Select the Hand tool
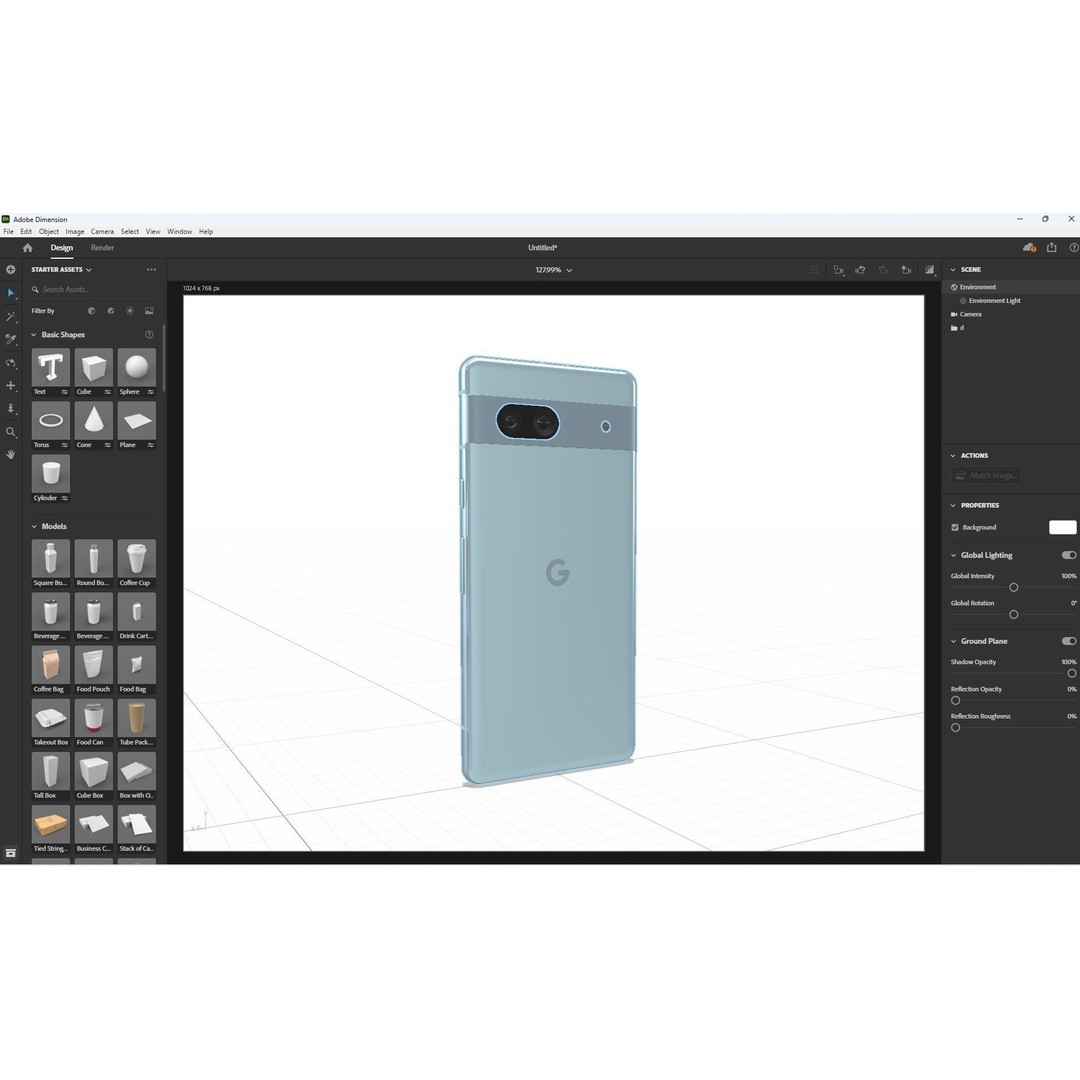The image size is (1080, 1080). click(x=10, y=455)
